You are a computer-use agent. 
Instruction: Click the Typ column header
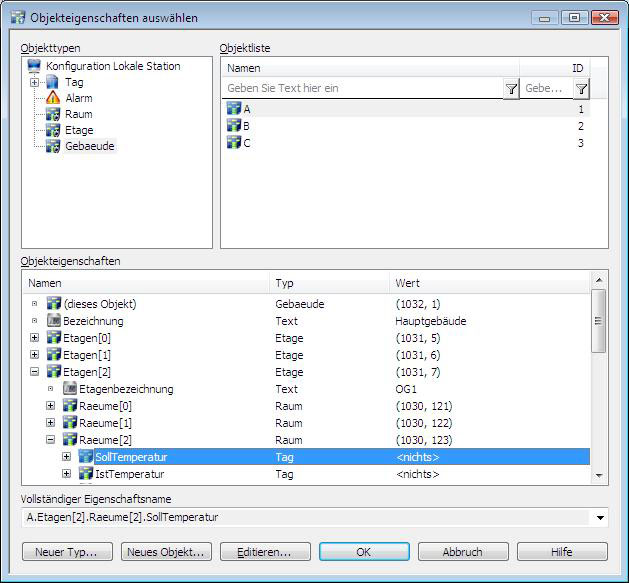pyautogui.click(x=329, y=283)
